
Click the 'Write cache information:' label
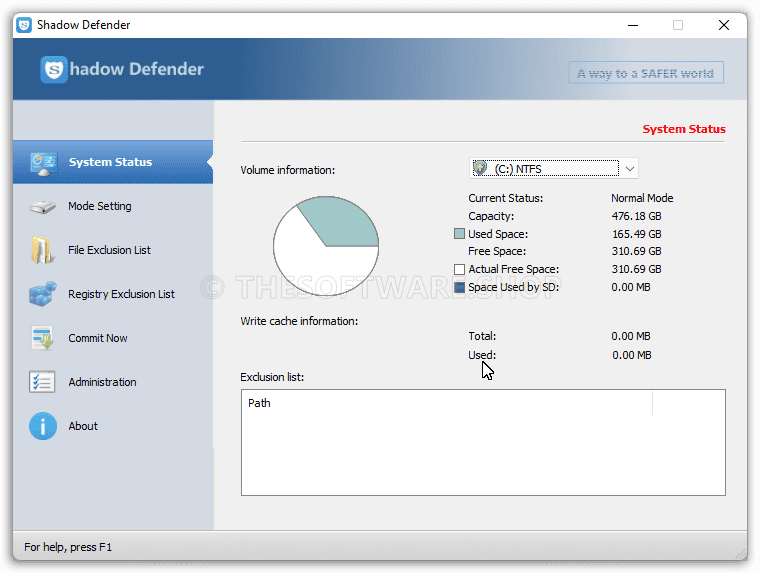click(x=299, y=321)
